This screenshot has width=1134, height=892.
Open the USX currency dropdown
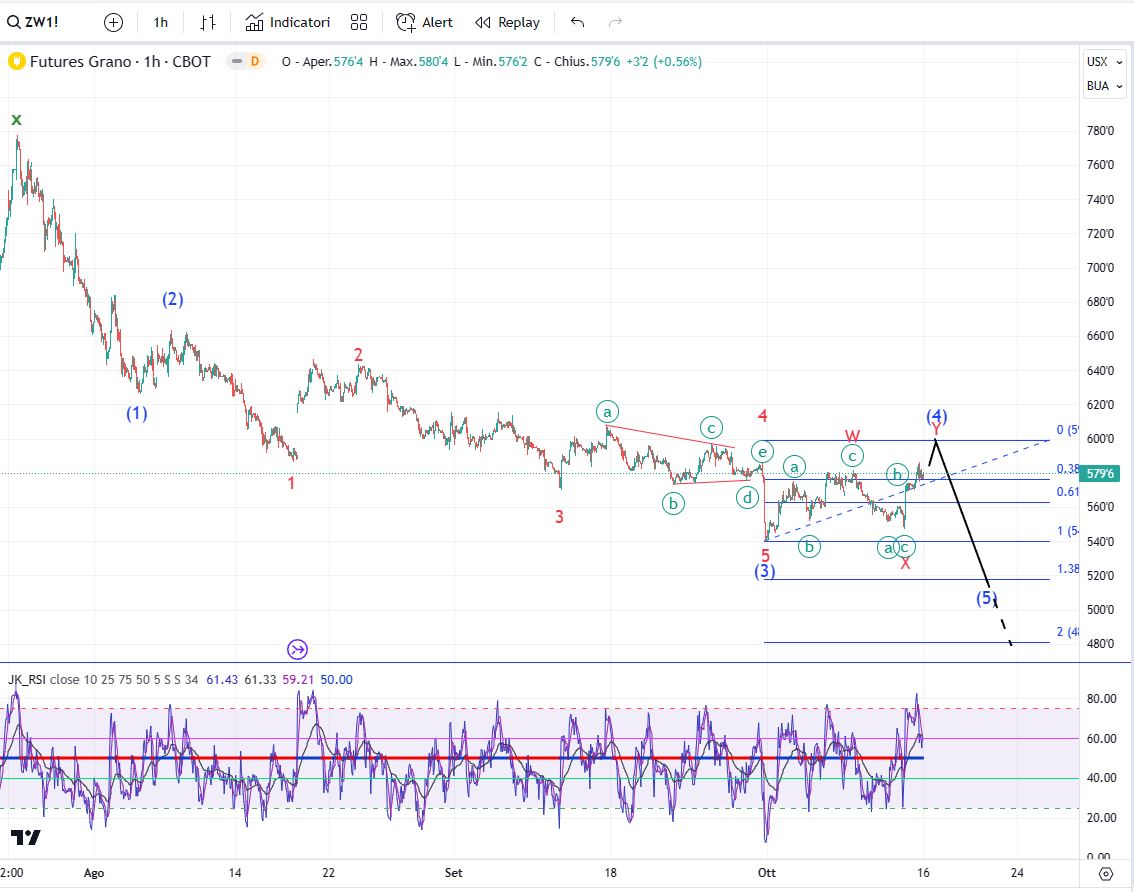coord(1104,61)
